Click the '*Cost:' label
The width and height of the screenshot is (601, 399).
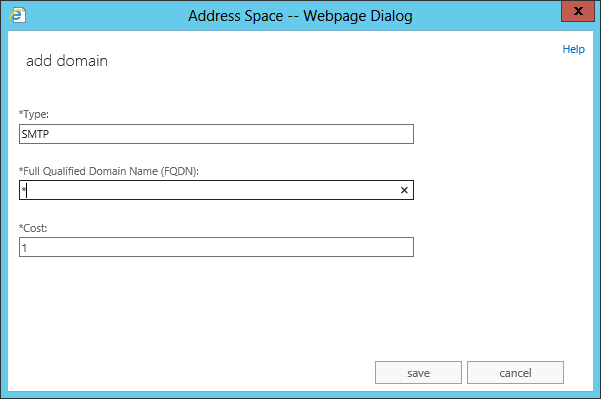point(33,228)
